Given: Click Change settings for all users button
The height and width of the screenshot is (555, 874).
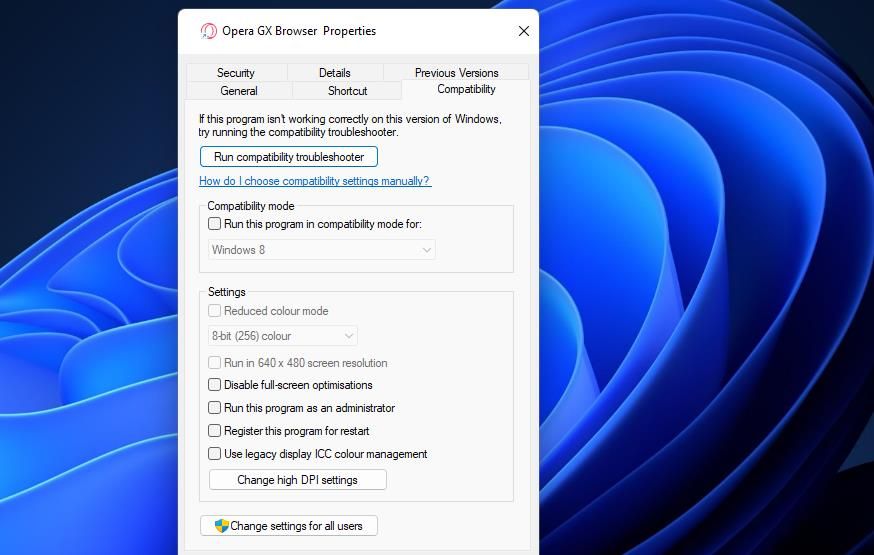Looking at the screenshot, I should (289, 525).
